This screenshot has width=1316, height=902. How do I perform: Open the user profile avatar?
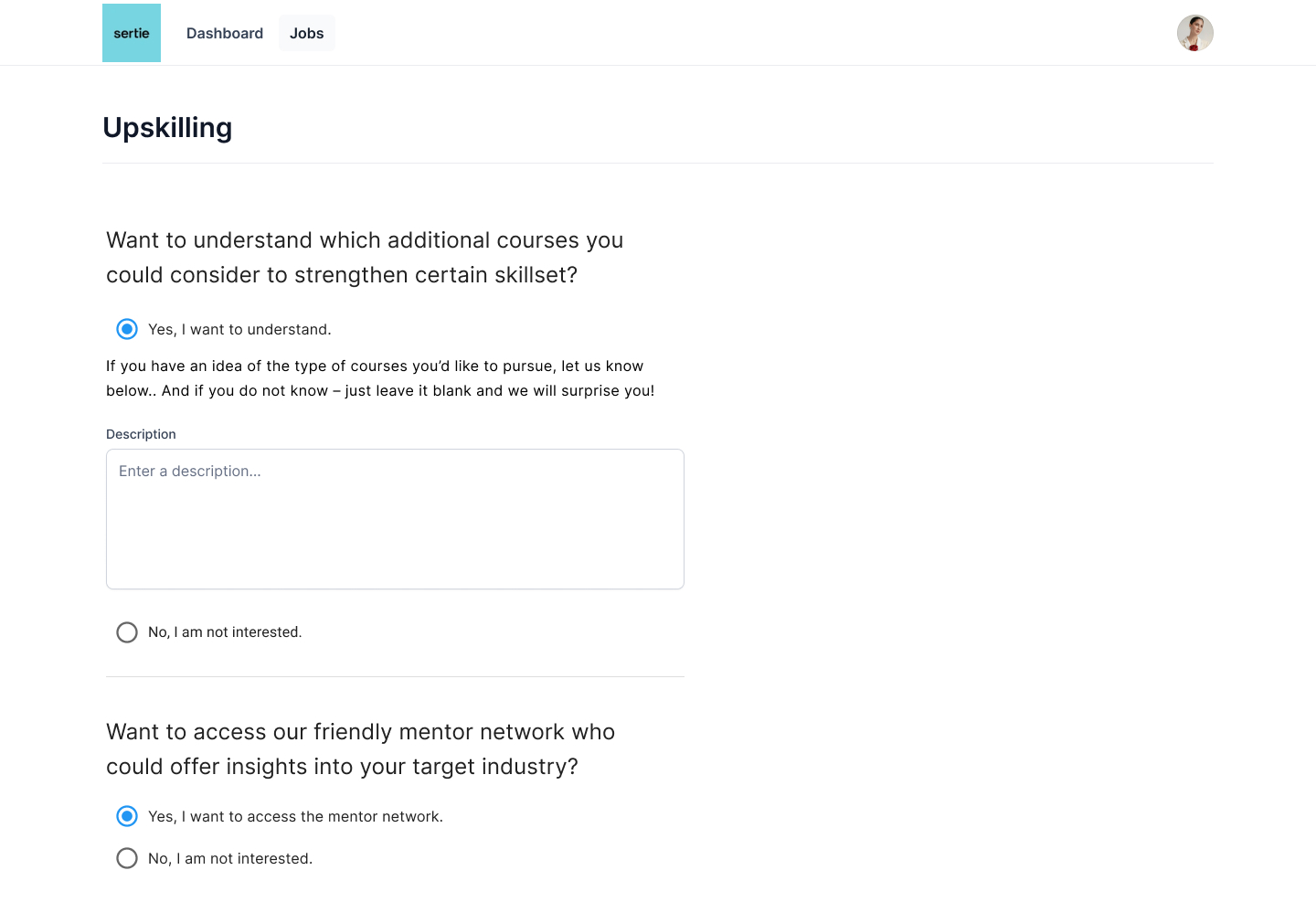1194,33
